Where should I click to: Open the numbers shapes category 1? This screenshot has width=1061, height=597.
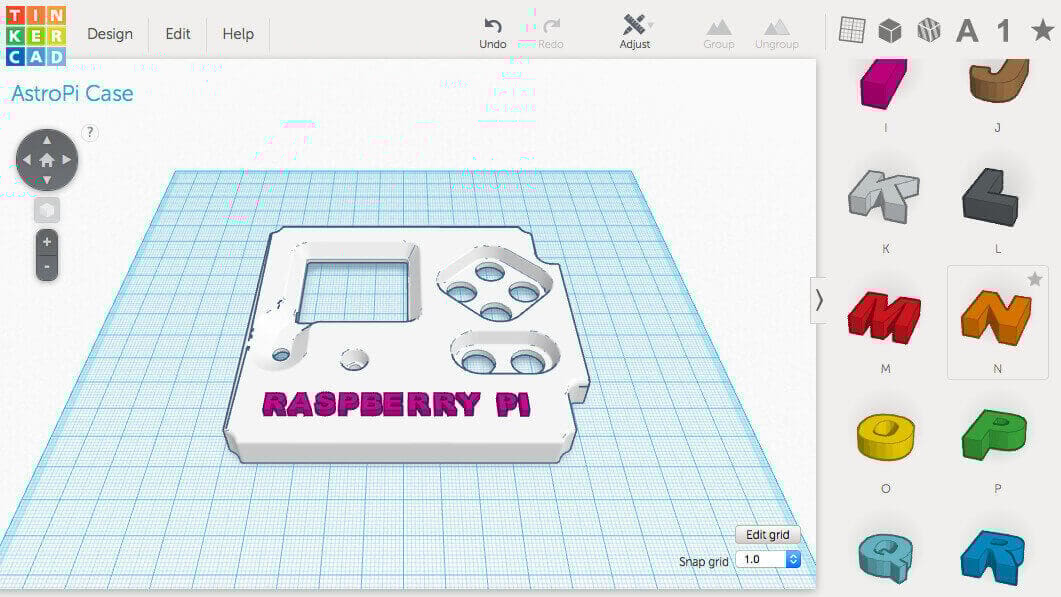(1004, 31)
